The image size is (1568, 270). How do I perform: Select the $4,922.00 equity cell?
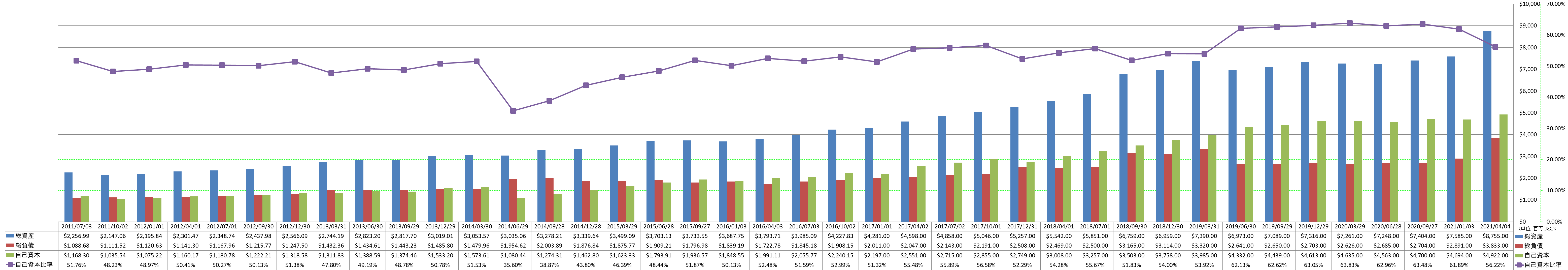1495,255
